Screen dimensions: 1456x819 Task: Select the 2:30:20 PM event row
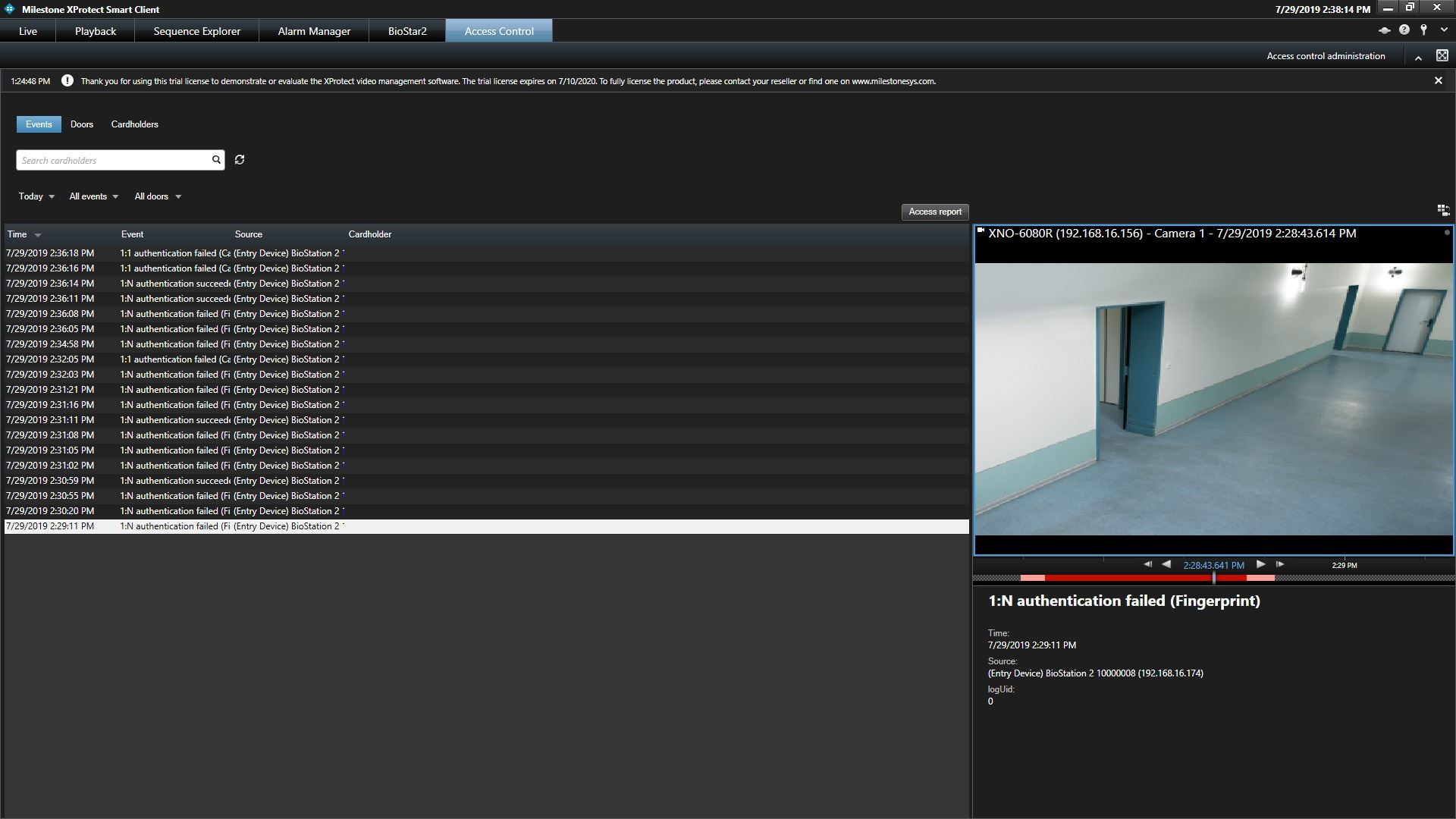(486, 511)
